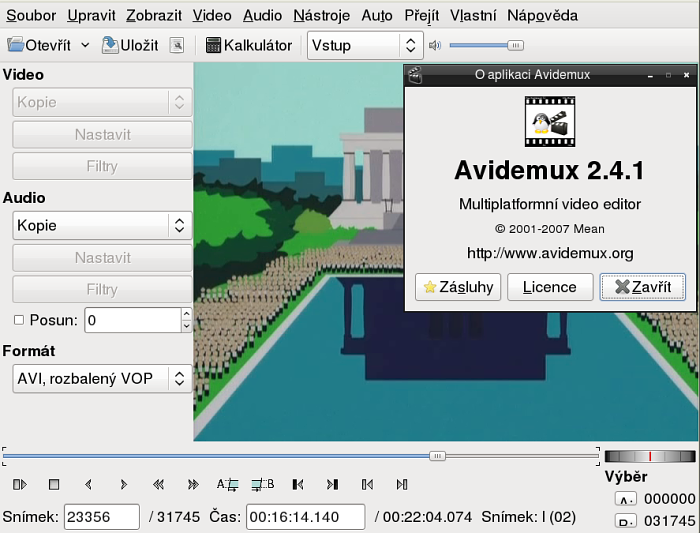700x533 pixels.
Task: Open the Formát AVI, rozbalený VOP dropdown
Action: (103, 379)
